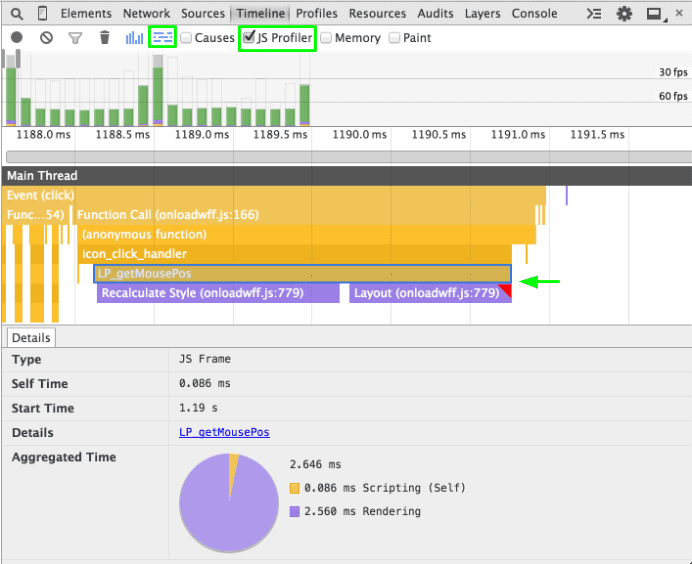
Task: Switch to the Network tab
Action: tap(146, 14)
